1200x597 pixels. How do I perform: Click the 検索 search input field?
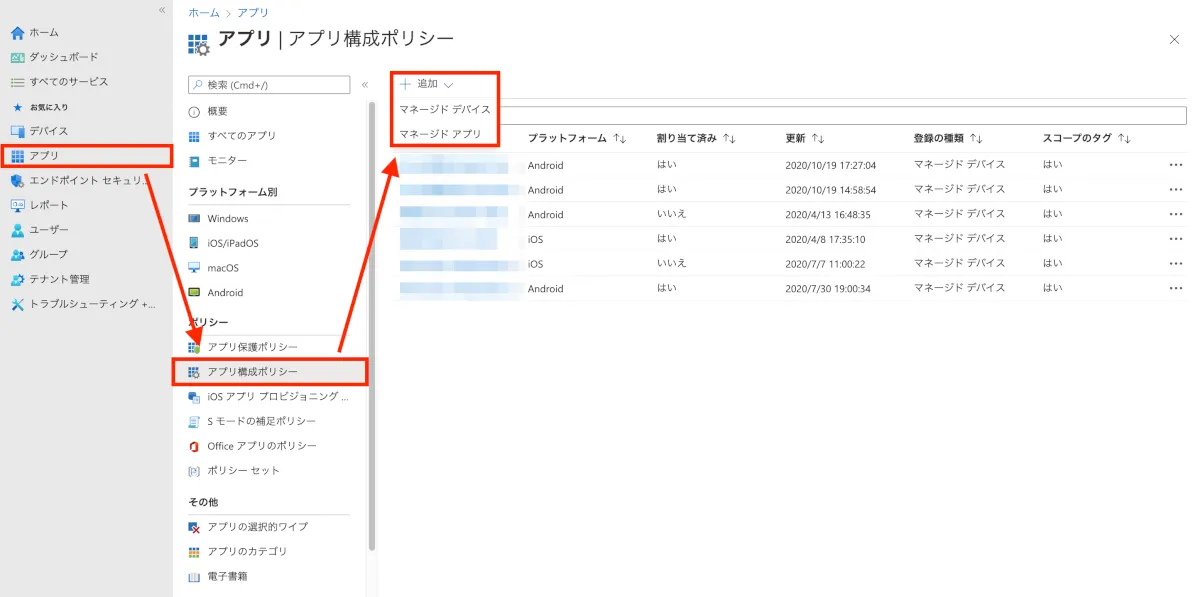coord(270,85)
